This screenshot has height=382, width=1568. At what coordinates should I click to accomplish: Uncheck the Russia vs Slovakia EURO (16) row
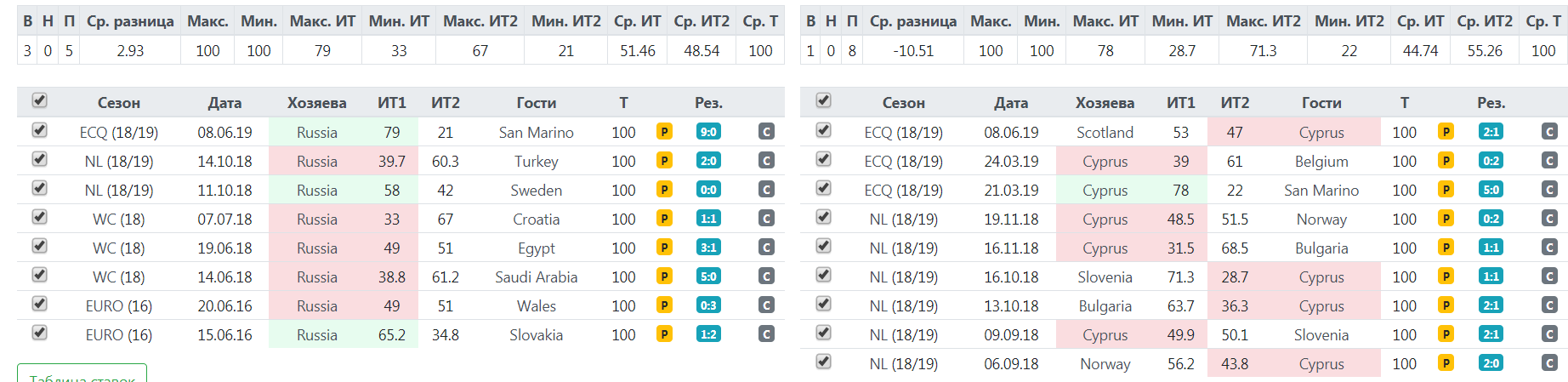pos(39,333)
